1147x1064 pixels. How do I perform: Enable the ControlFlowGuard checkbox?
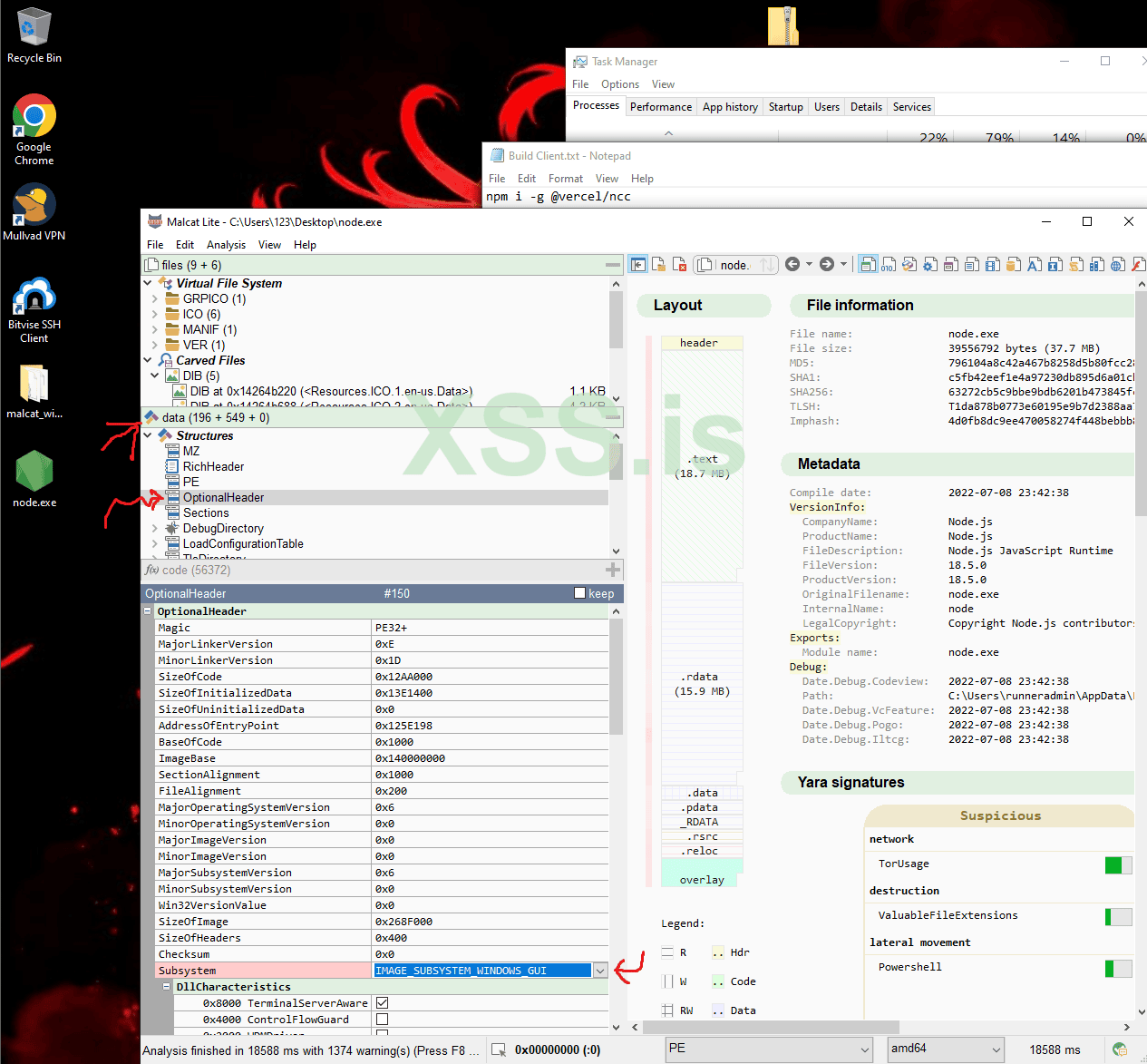pyautogui.click(x=382, y=1020)
